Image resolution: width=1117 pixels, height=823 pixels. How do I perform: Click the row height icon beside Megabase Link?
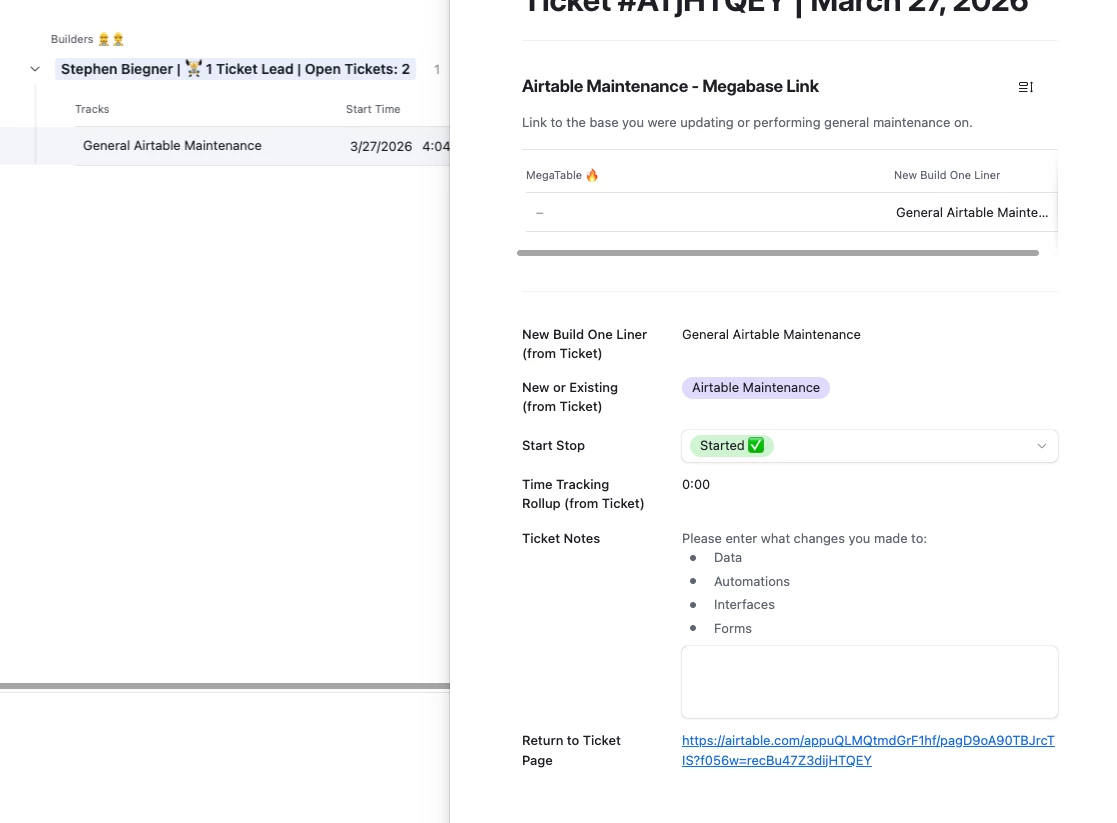1026,87
